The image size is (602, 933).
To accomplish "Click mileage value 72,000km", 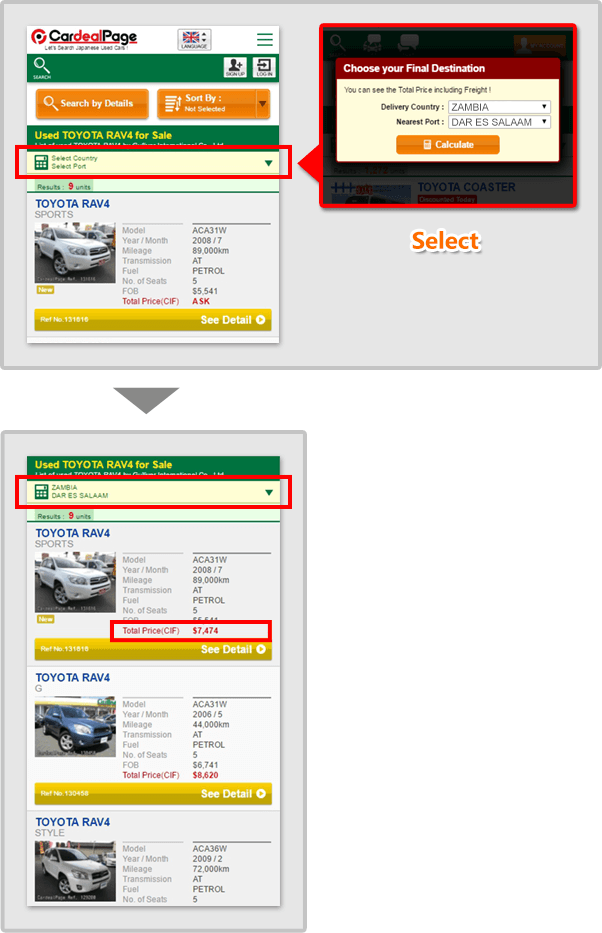I will click(211, 869).
